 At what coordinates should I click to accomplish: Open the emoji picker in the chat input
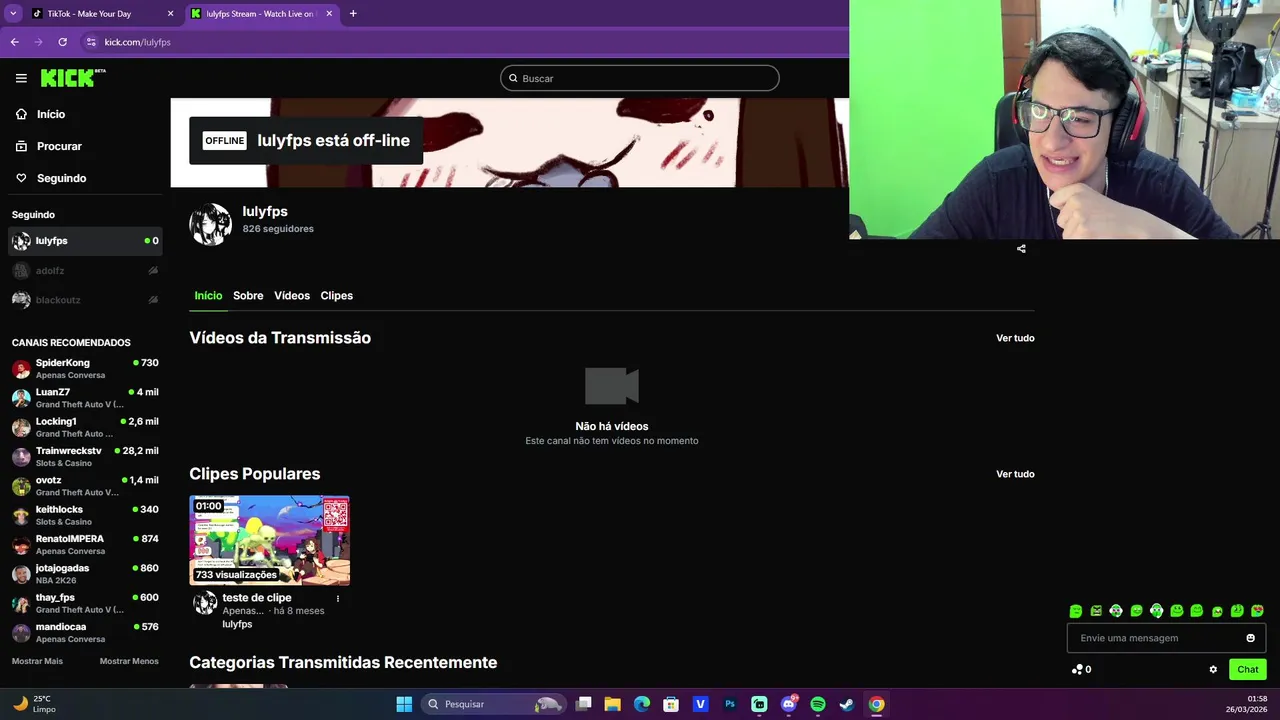tap(1250, 638)
